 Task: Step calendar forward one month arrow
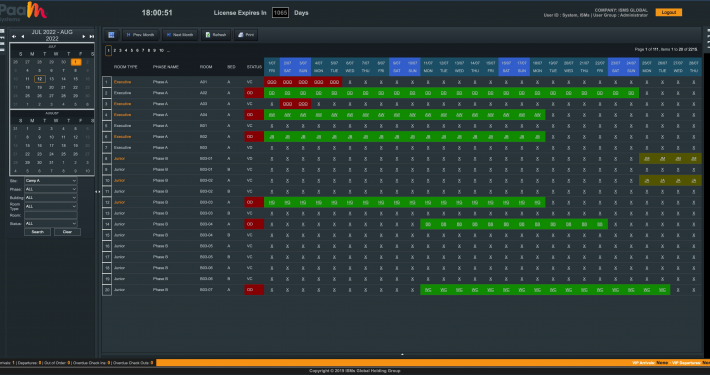pos(84,36)
